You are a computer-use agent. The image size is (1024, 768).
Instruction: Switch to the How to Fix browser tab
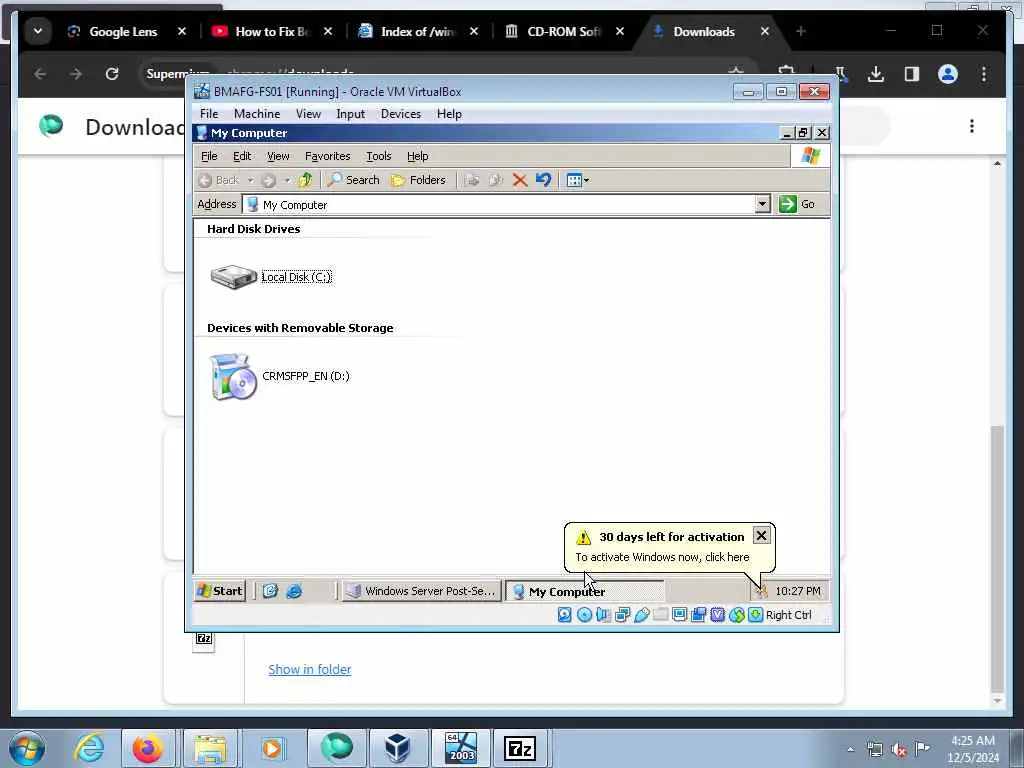271,31
